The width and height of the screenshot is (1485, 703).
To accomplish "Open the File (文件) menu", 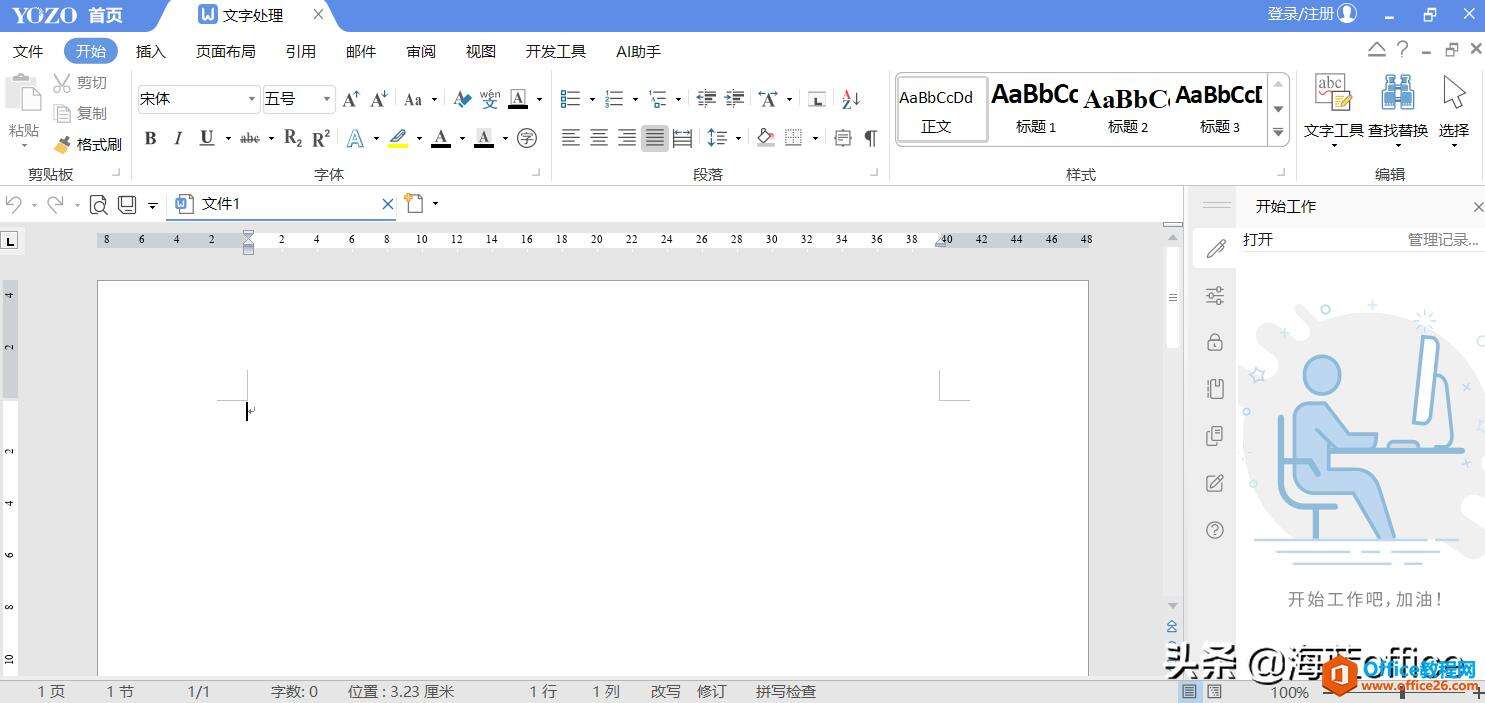I will (x=28, y=51).
